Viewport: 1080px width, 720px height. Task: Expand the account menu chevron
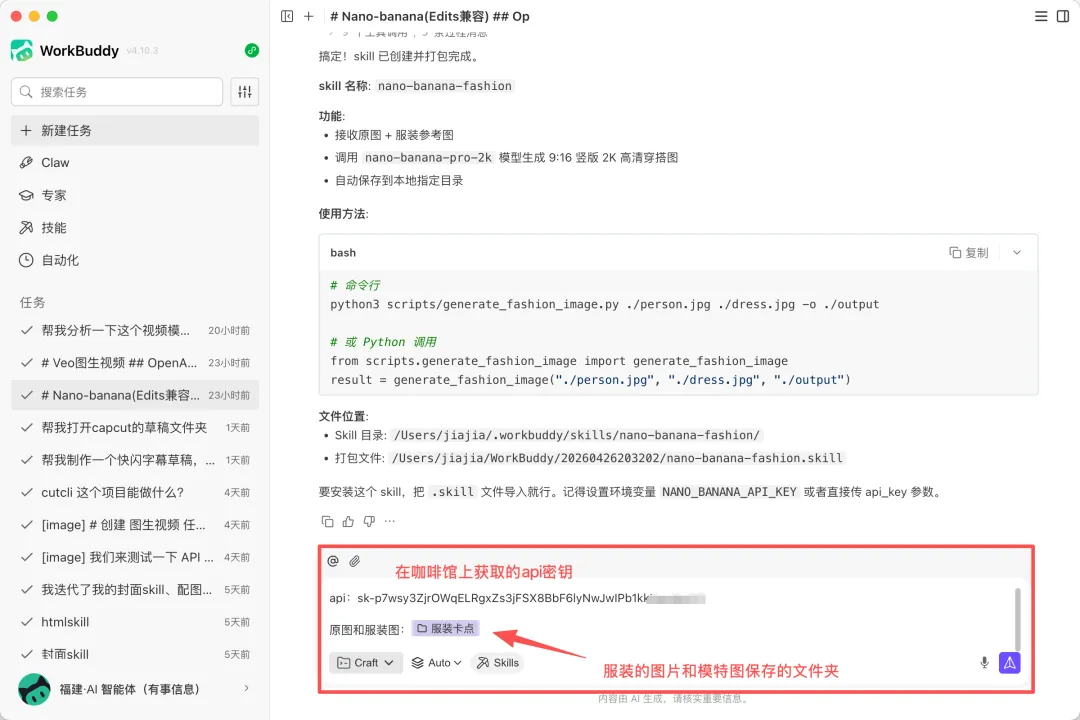247,688
